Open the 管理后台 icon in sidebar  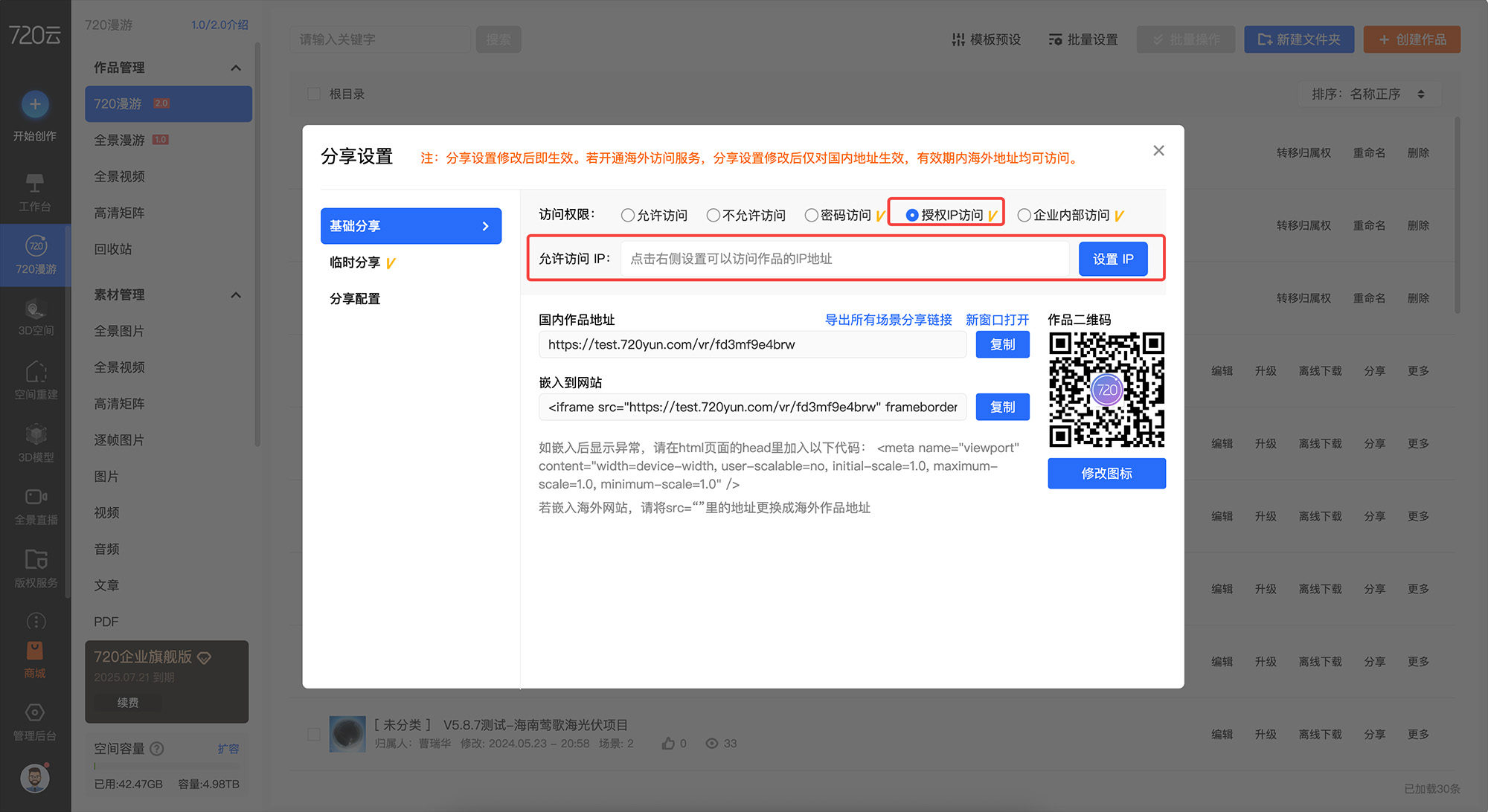coord(35,713)
